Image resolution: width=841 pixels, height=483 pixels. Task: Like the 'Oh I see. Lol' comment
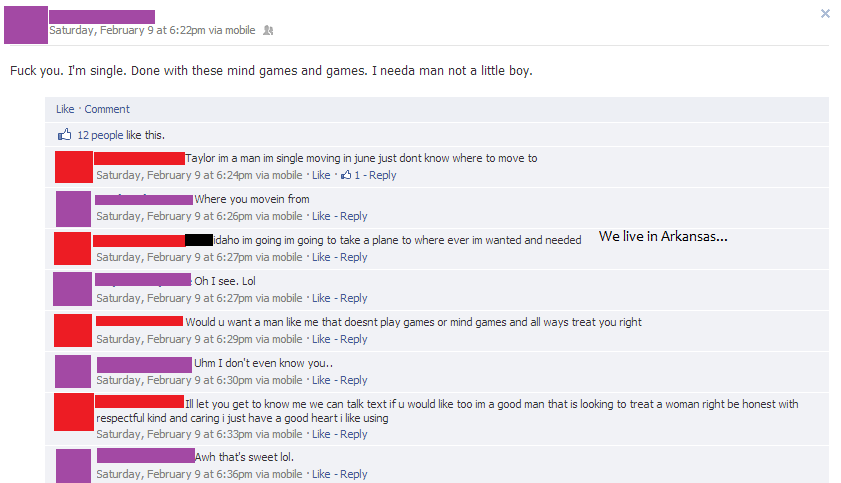click(321, 298)
